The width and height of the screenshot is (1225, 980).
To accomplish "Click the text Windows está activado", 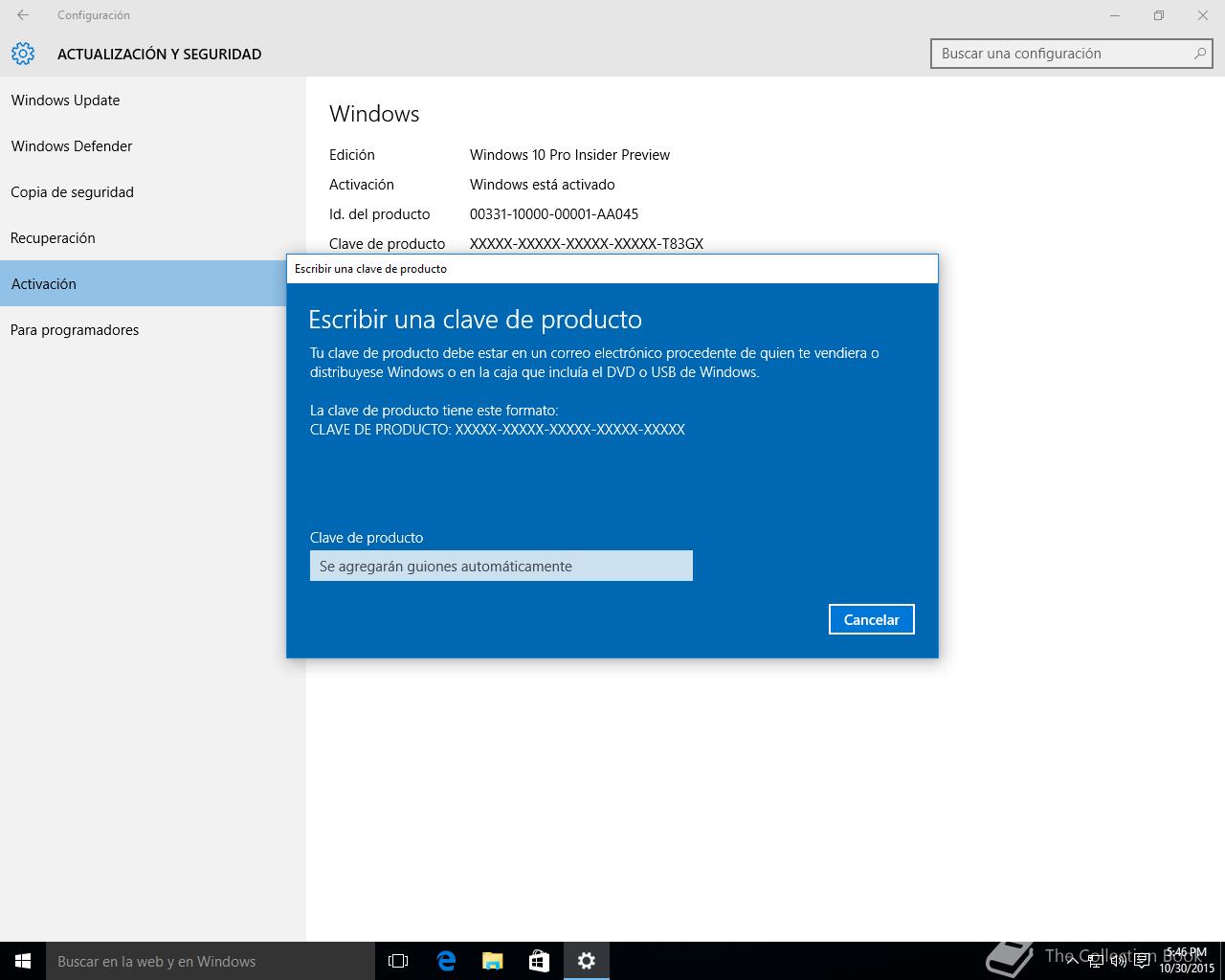I will pyautogui.click(x=543, y=185).
